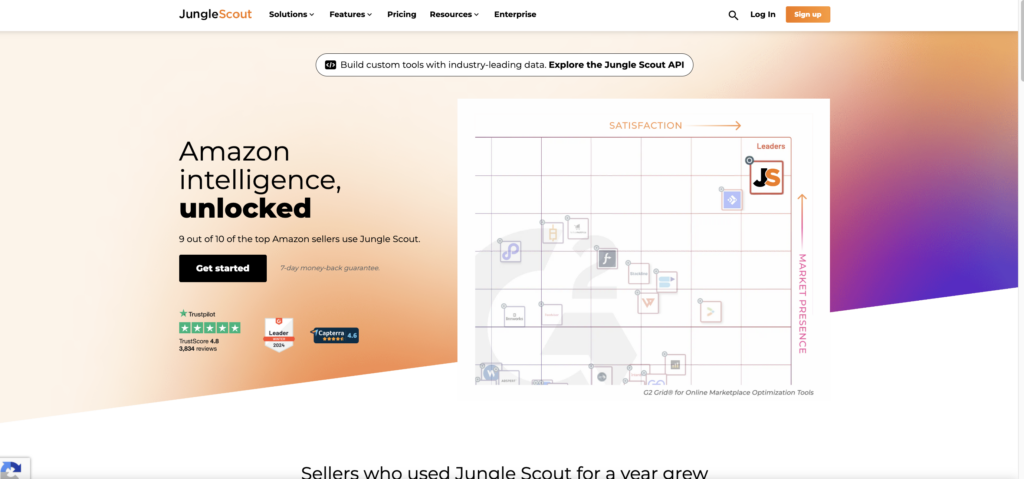
Task: Click 'TrustScore 4.8' text
Action: point(199,341)
